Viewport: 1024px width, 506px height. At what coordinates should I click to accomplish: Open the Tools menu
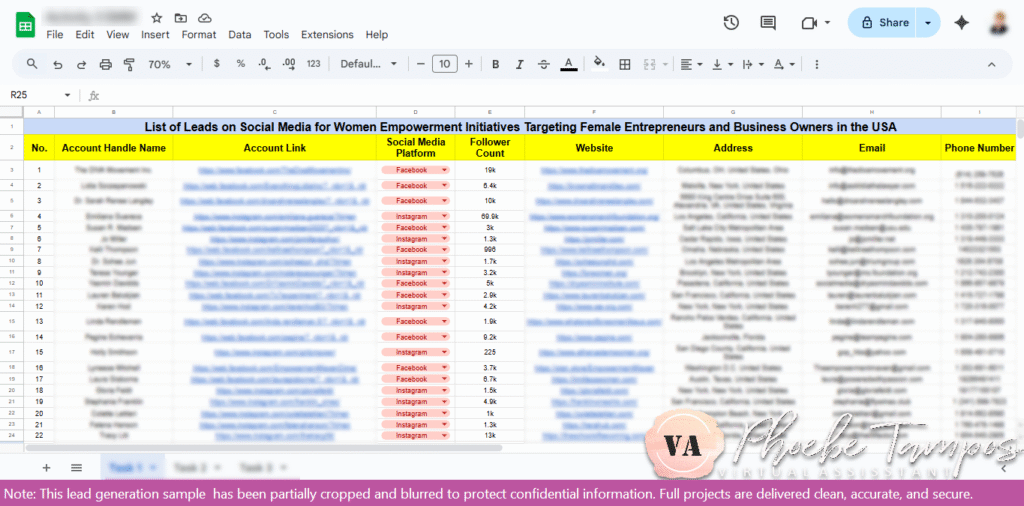pyautogui.click(x=276, y=35)
